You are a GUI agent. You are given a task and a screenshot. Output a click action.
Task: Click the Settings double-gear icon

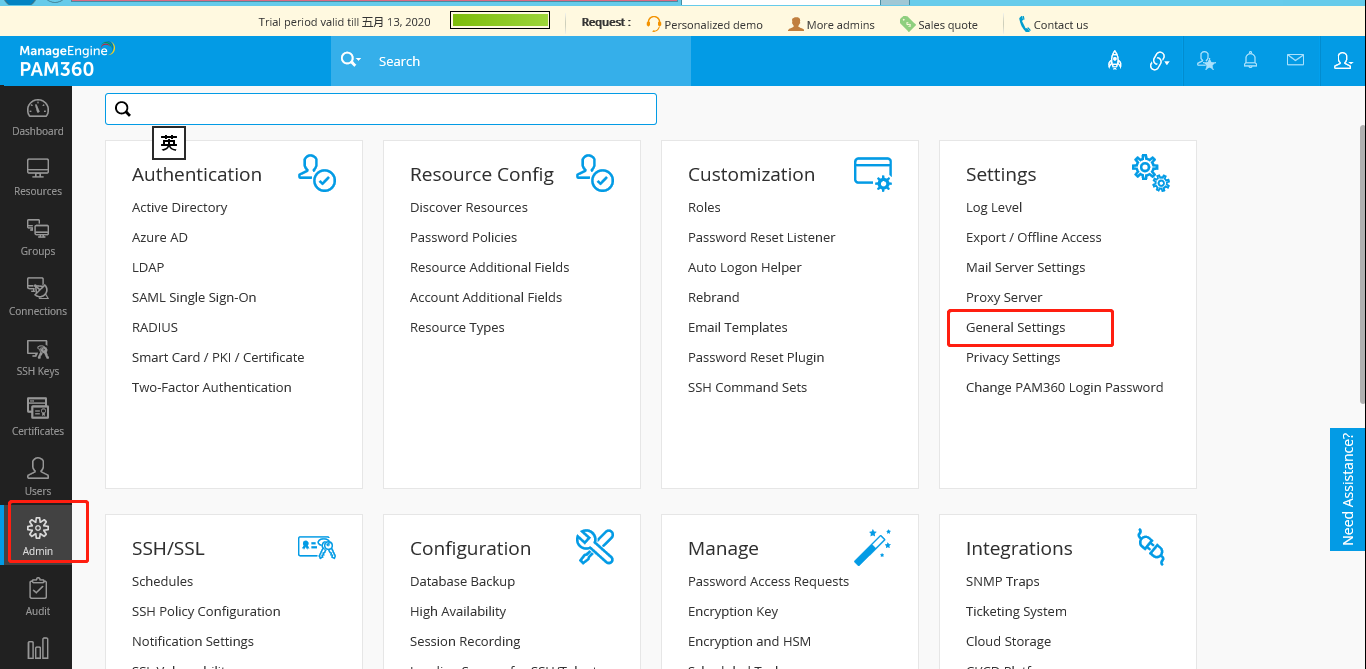pyautogui.click(x=1151, y=173)
